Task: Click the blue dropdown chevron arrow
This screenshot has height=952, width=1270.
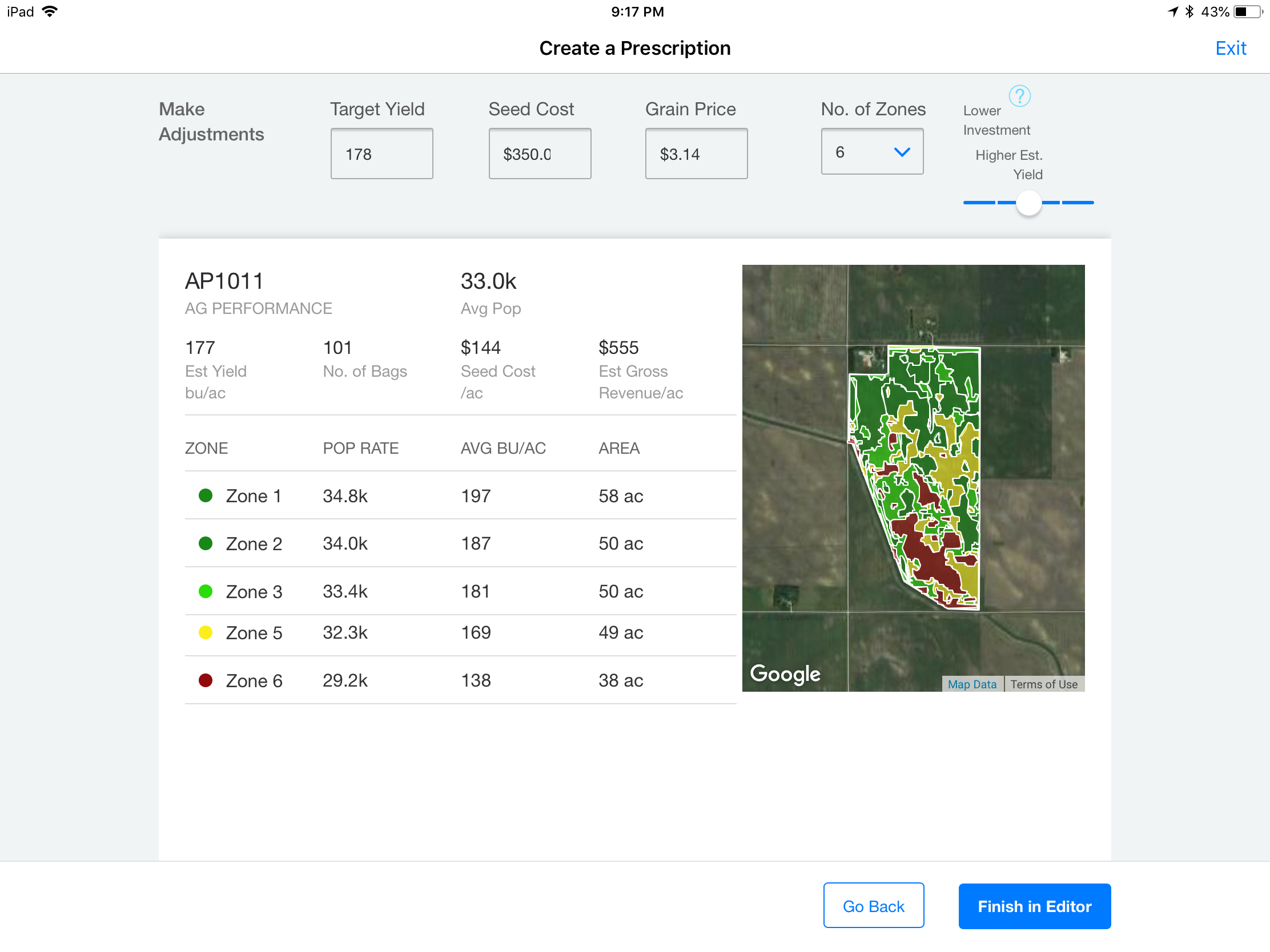Action: (x=902, y=152)
